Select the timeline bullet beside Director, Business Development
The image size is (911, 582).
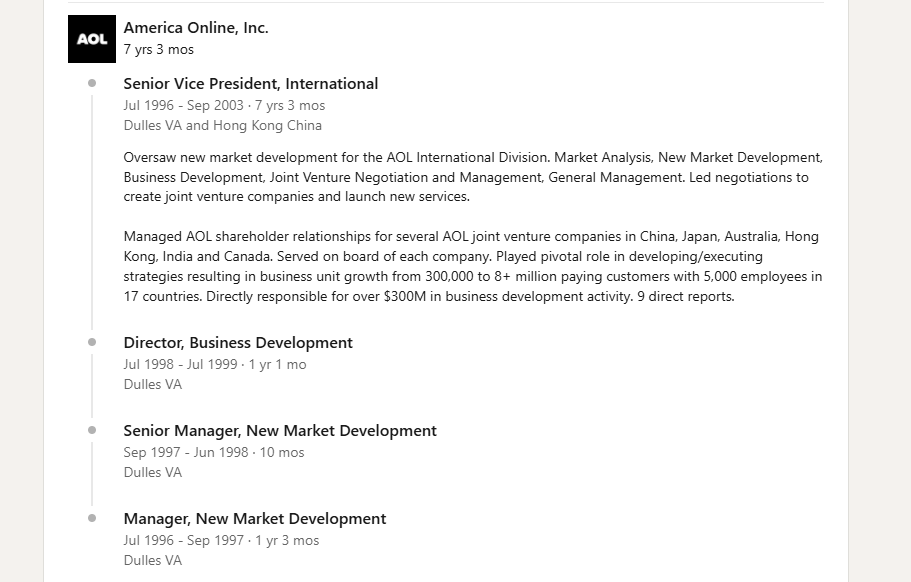click(92, 342)
